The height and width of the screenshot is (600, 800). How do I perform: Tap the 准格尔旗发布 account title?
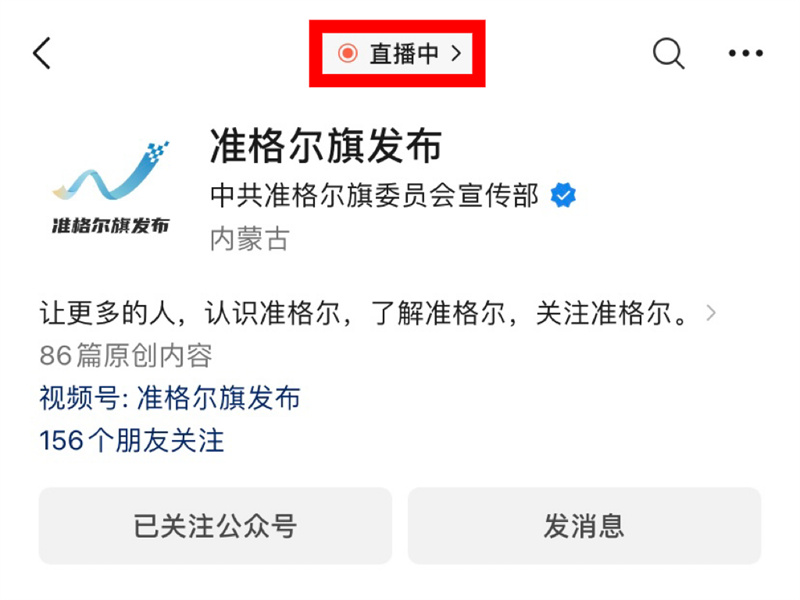[x=326, y=146]
